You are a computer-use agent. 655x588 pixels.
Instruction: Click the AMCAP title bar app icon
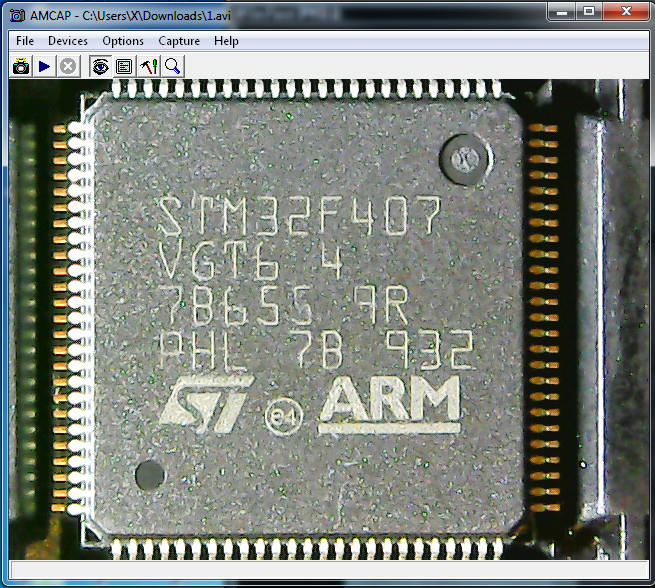[17, 16]
